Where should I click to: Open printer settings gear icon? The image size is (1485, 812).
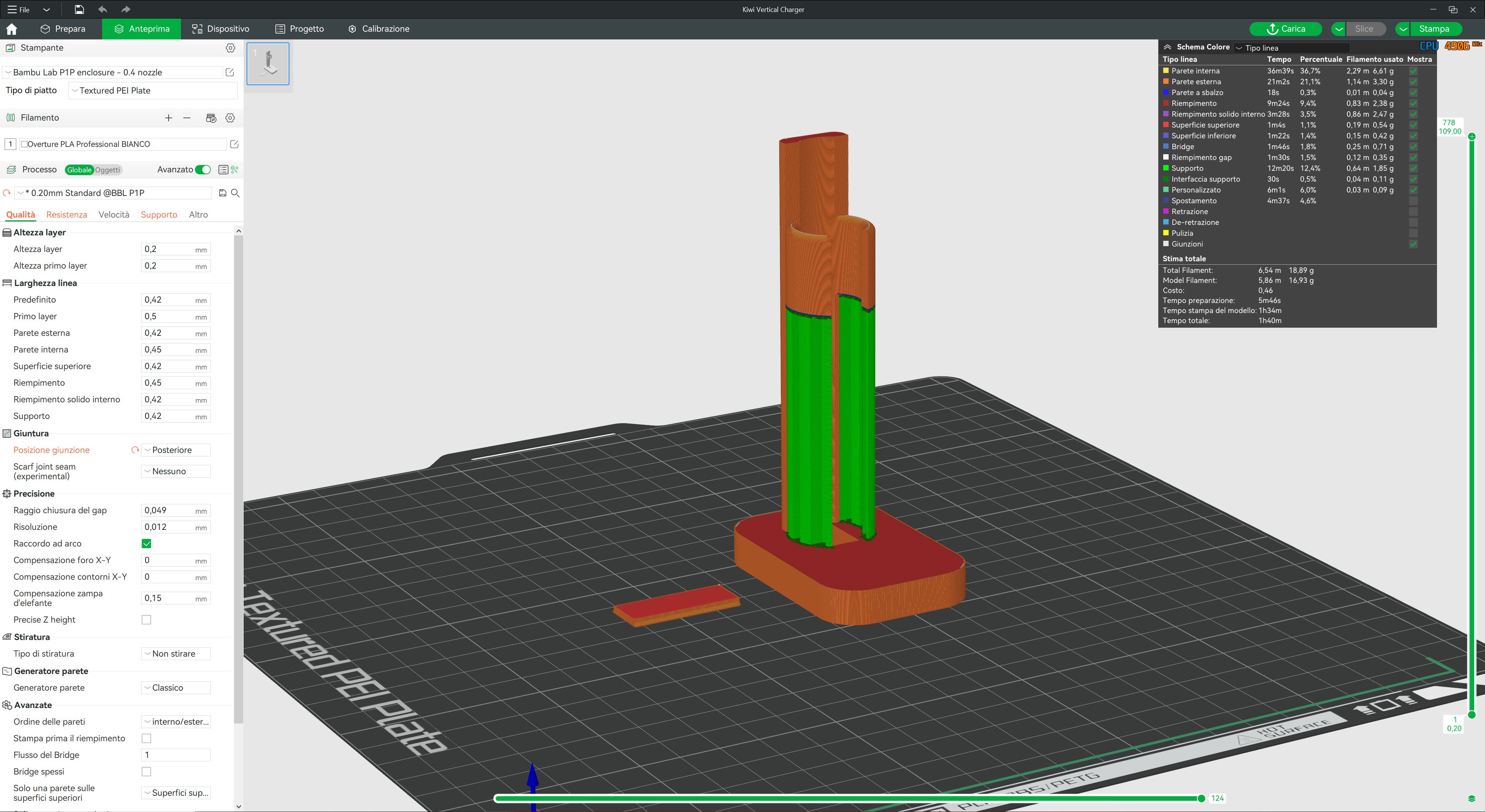230,48
